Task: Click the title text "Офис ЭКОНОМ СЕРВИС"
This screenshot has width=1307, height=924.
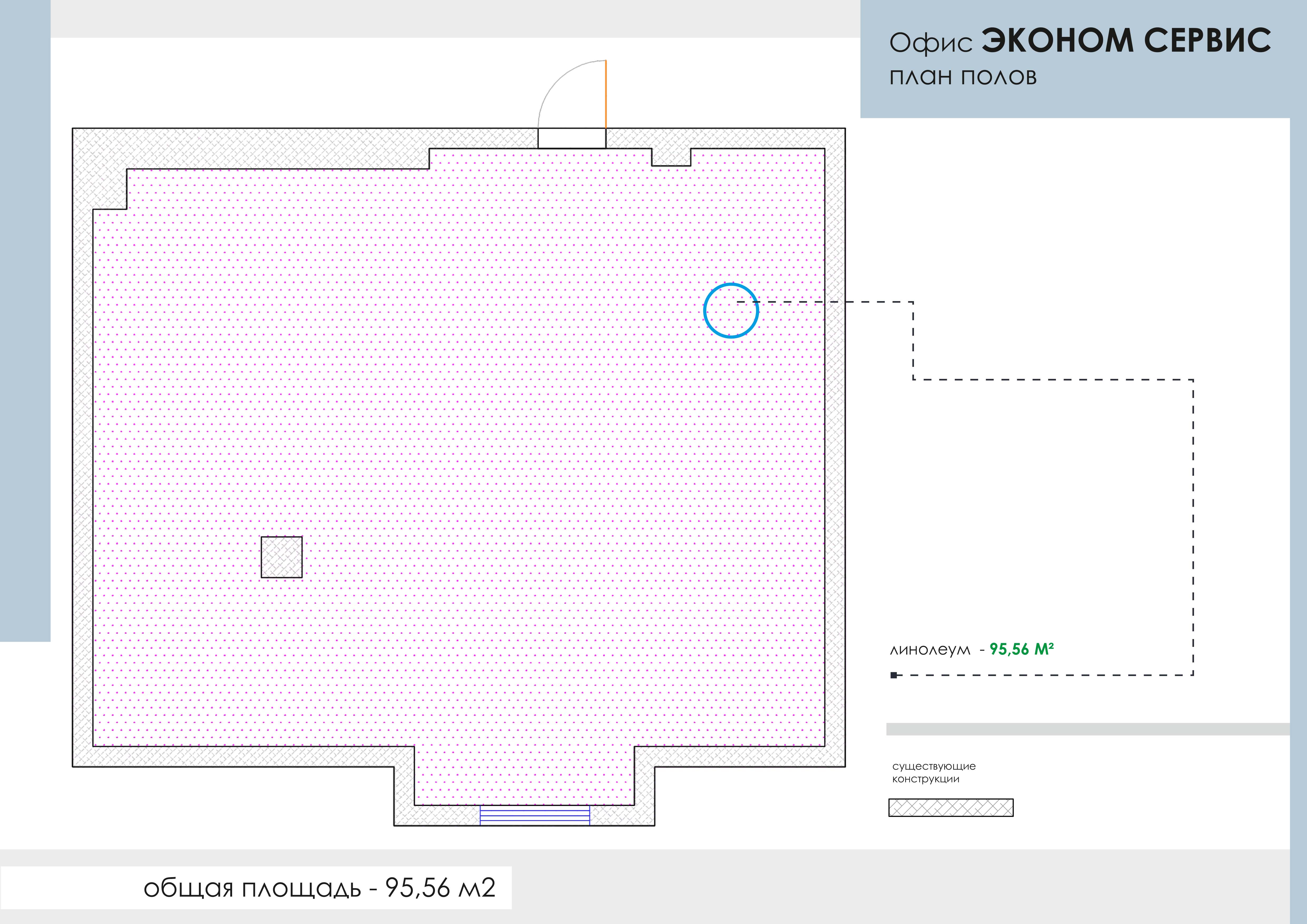Action: [x=1080, y=41]
